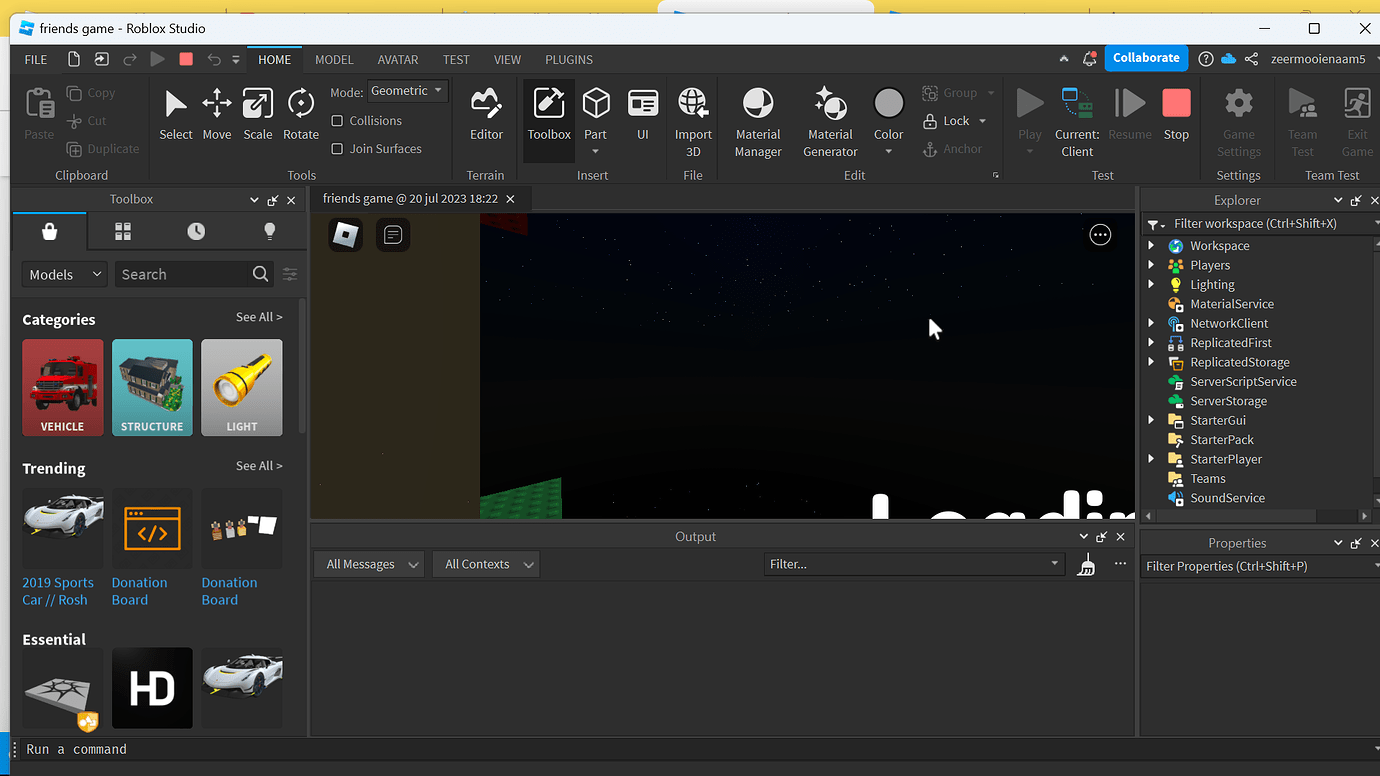Open the Material Manager

click(x=757, y=118)
